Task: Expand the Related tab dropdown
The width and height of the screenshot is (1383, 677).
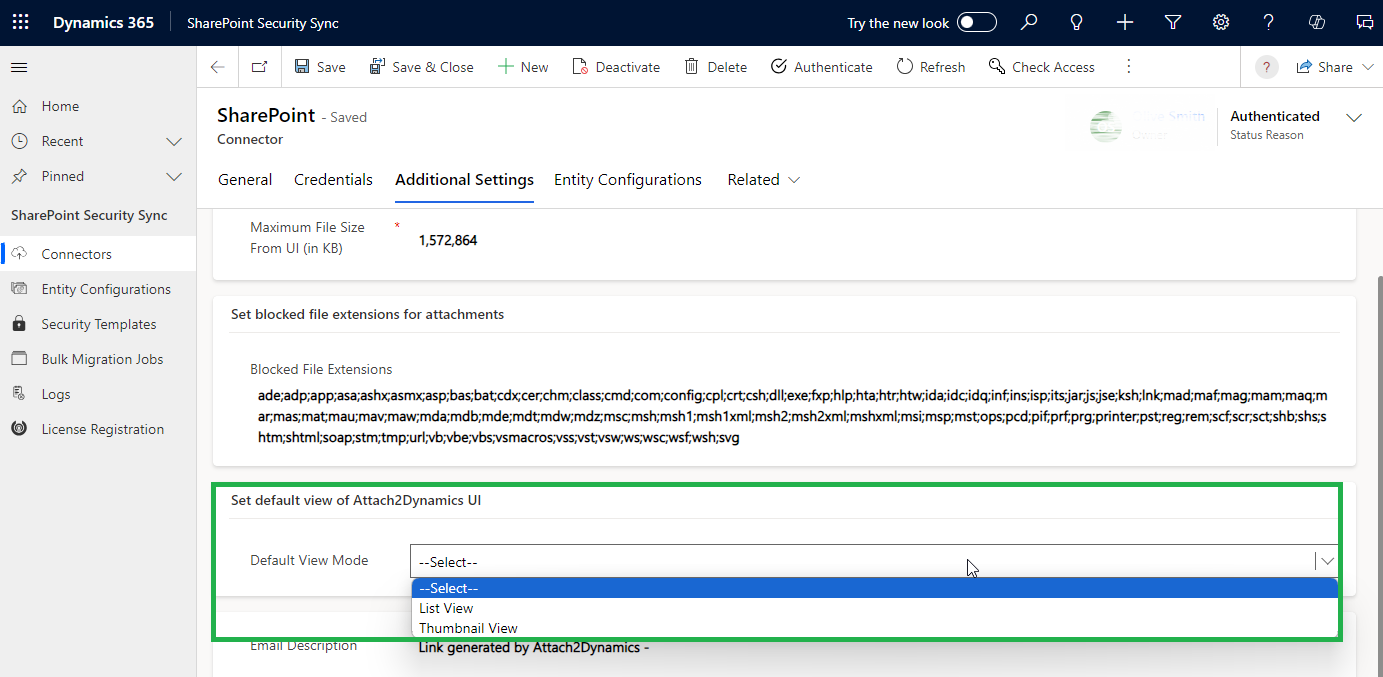Action: pyautogui.click(x=764, y=180)
